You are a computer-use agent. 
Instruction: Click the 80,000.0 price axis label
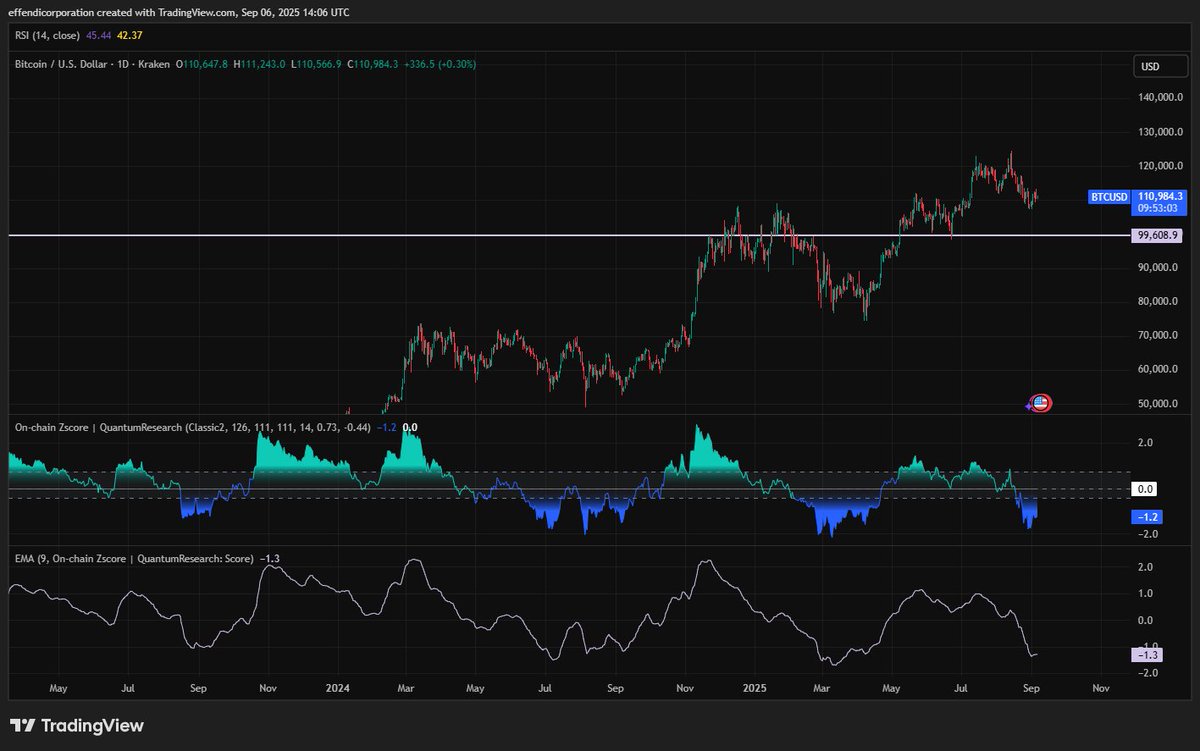(x=1159, y=302)
